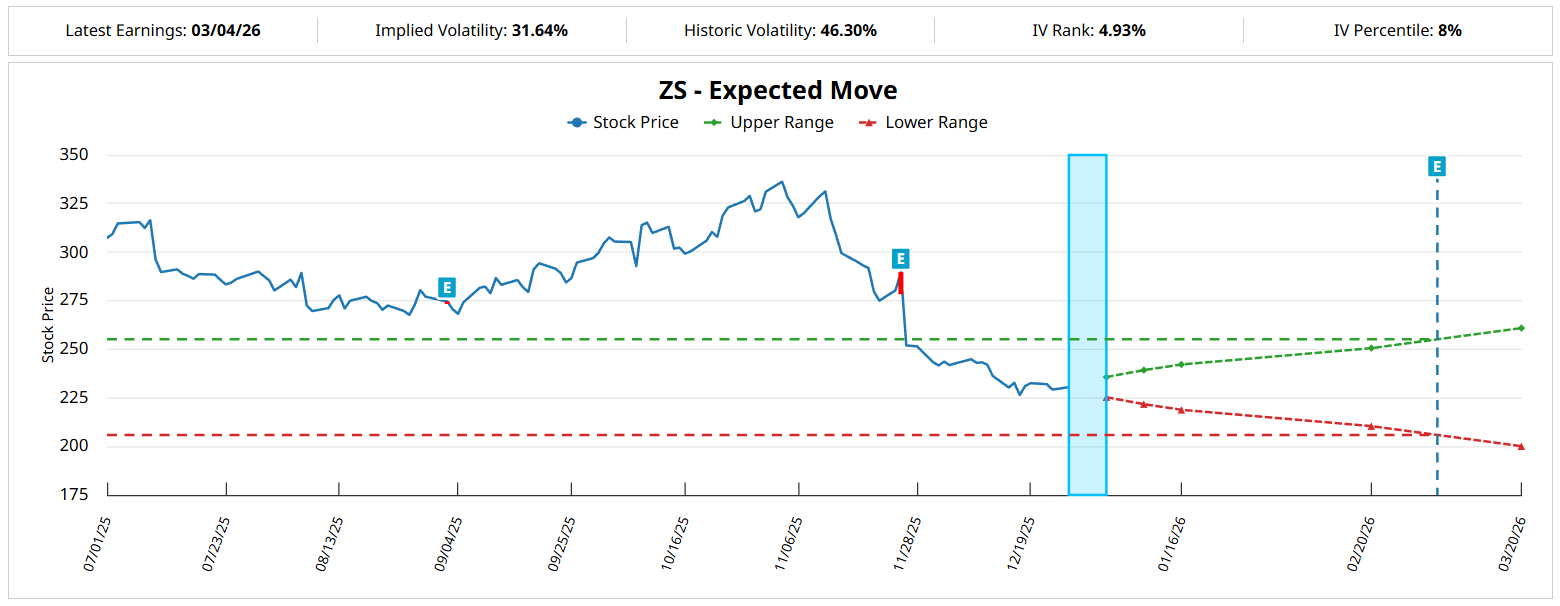Viewport: 1560px width, 606px height.
Task: Click the light blue highlighted band
Action: coord(1087,300)
